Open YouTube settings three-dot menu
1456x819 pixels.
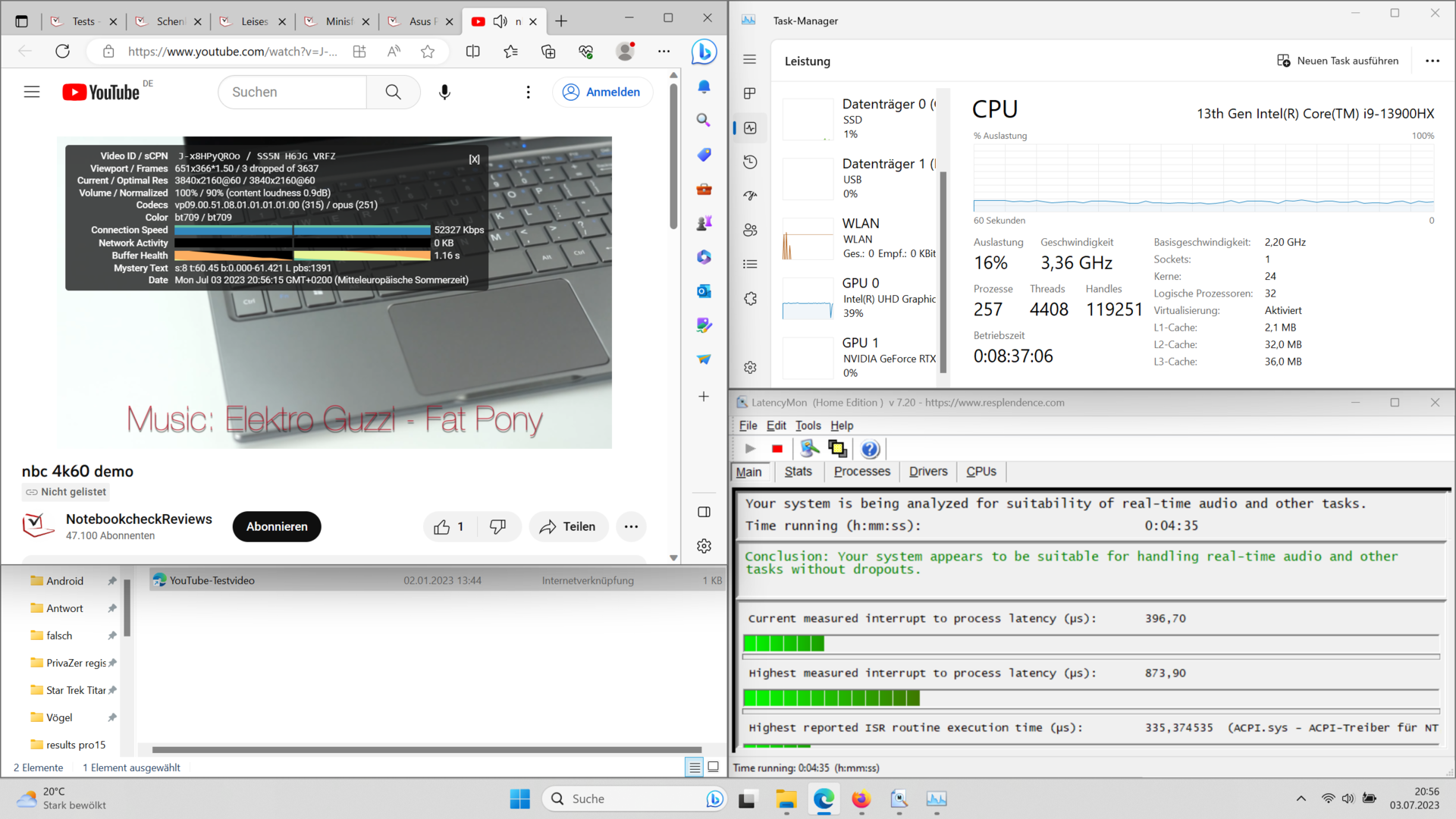tap(528, 92)
